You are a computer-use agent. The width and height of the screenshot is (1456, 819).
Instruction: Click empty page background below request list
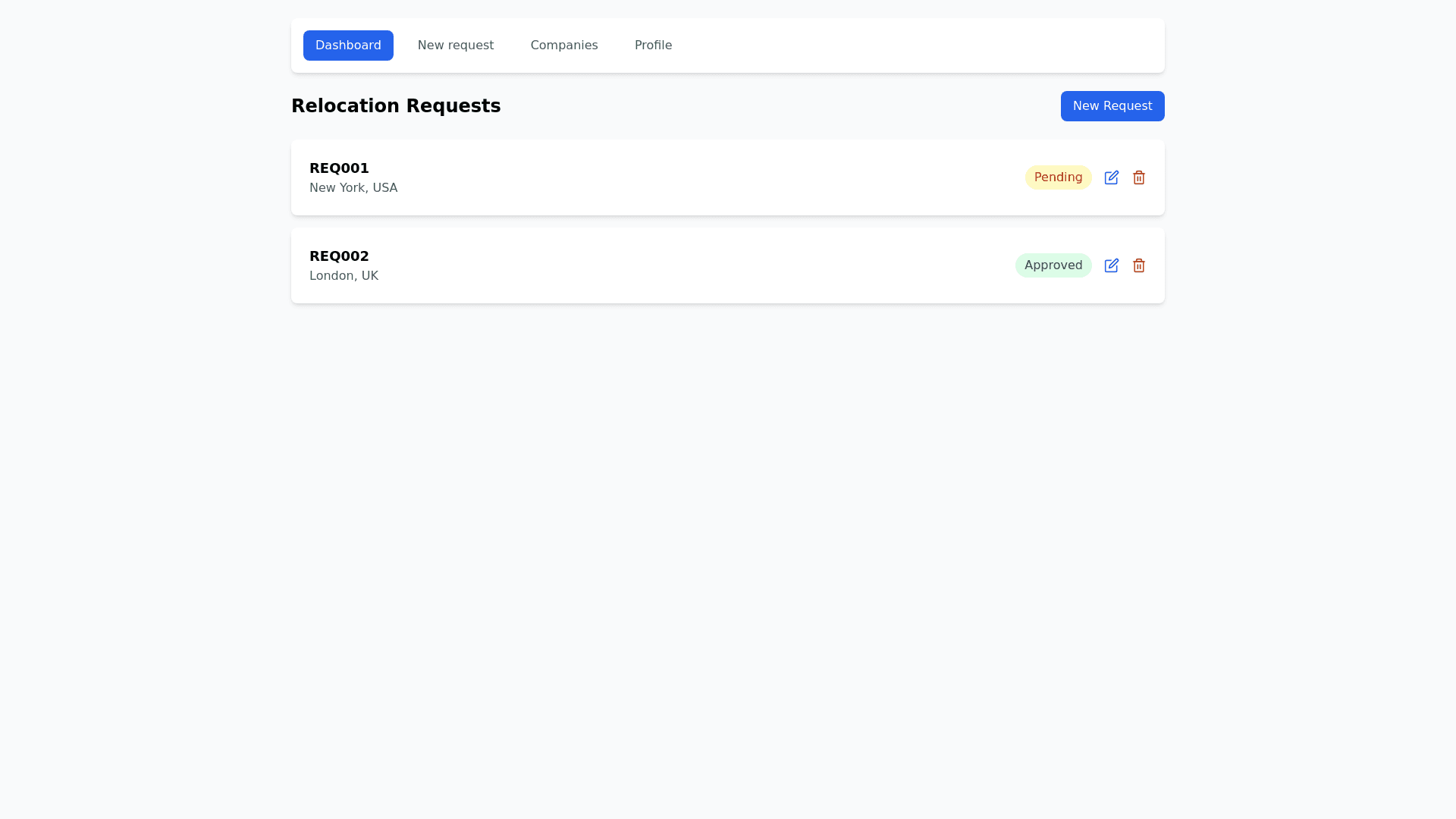(728, 531)
